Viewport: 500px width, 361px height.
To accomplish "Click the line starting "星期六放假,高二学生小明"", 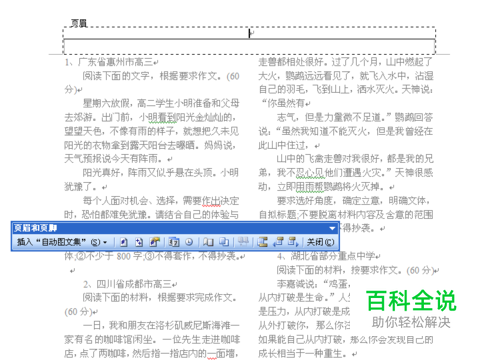I will (x=161, y=103).
